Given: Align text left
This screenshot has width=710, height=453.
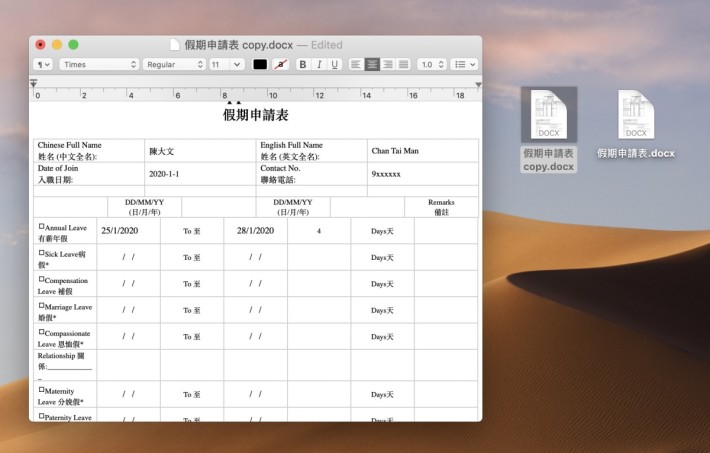Looking at the screenshot, I should [x=356, y=65].
